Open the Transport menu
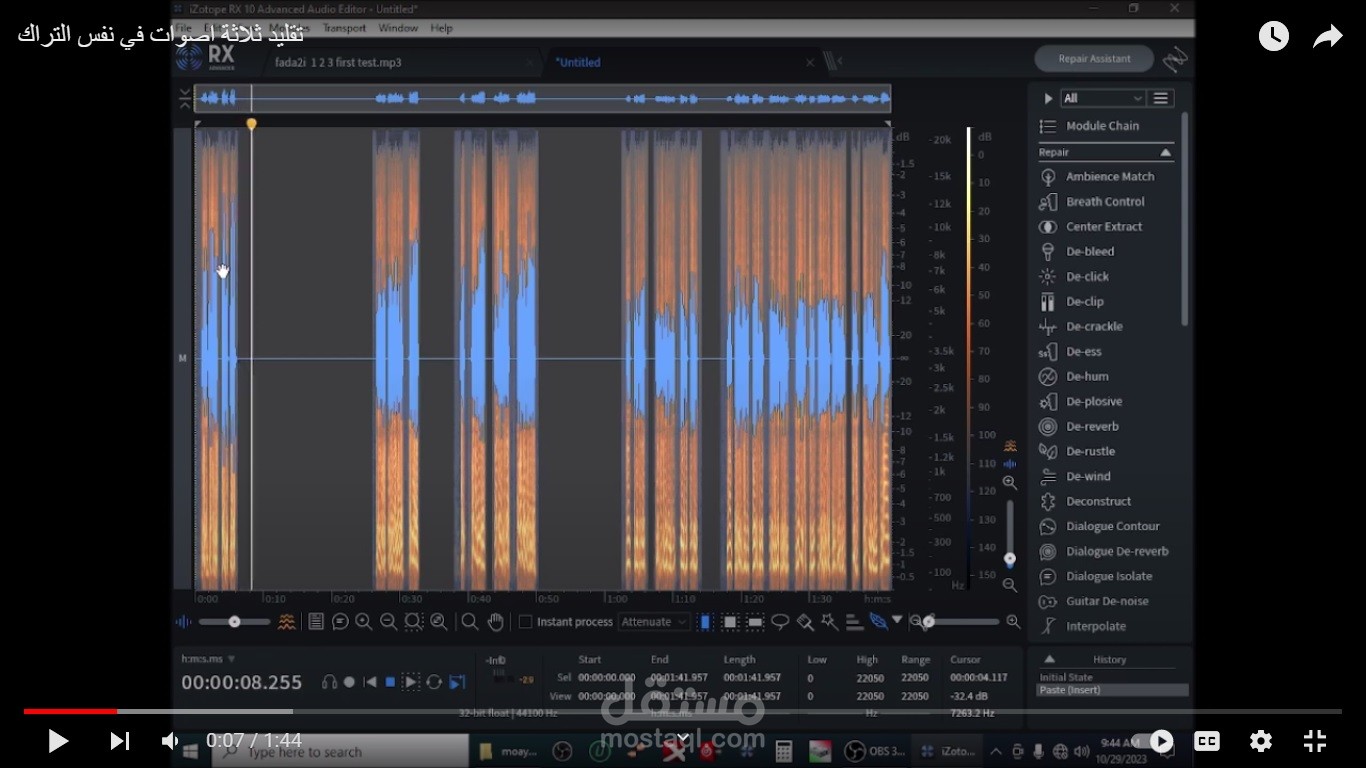1366x768 pixels. [344, 28]
